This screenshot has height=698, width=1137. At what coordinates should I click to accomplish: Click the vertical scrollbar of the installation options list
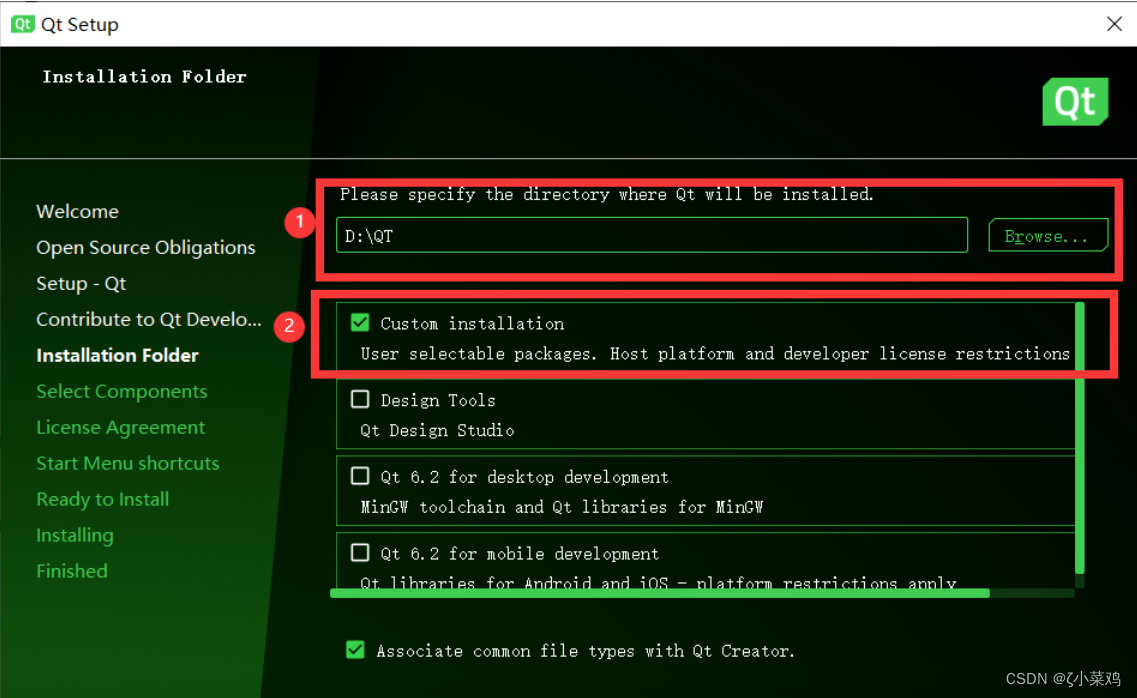click(1080, 439)
